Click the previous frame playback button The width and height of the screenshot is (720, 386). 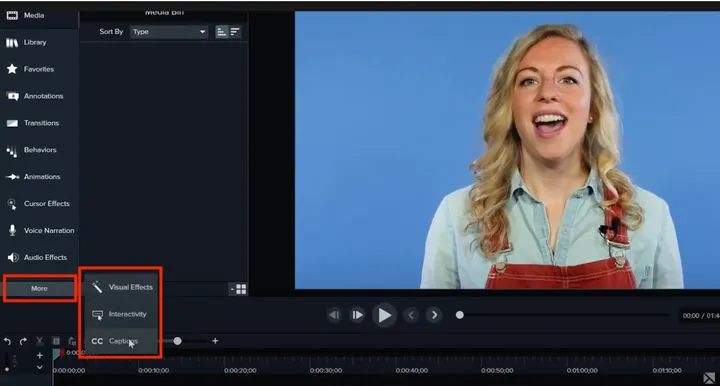pos(334,315)
